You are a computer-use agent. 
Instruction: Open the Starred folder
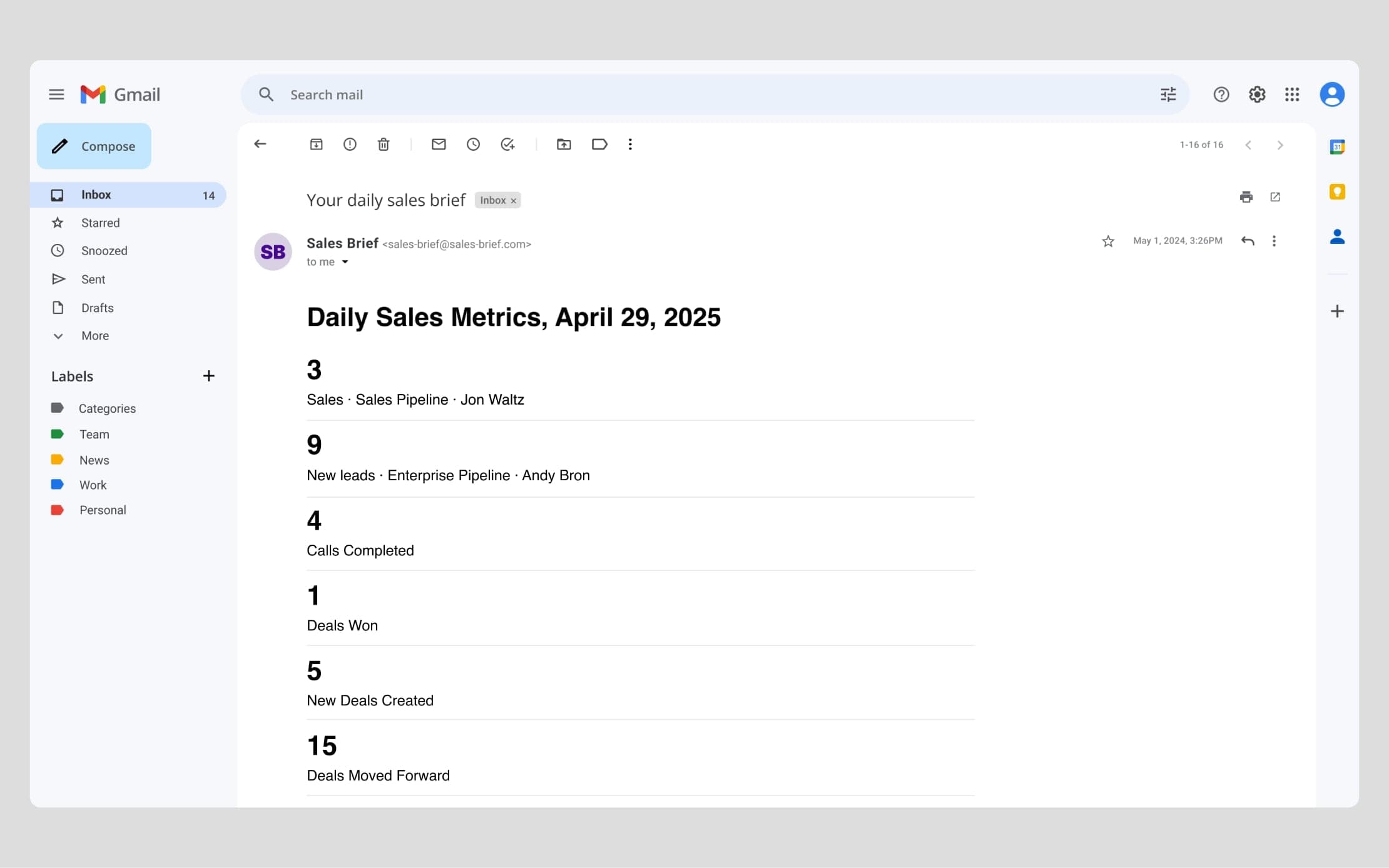click(x=100, y=223)
